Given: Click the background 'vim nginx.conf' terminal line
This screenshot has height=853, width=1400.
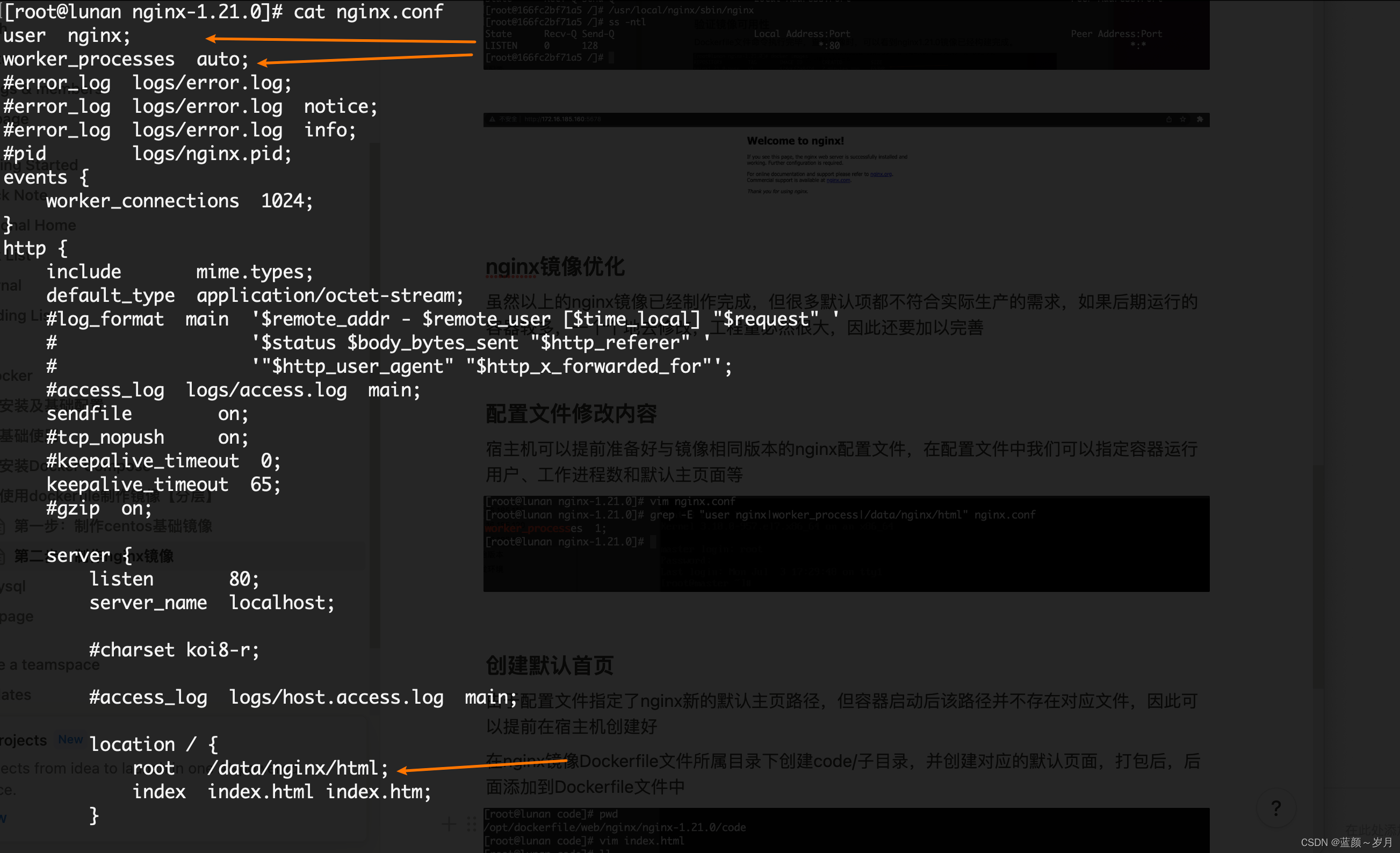Looking at the screenshot, I should [x=610, y=501].
